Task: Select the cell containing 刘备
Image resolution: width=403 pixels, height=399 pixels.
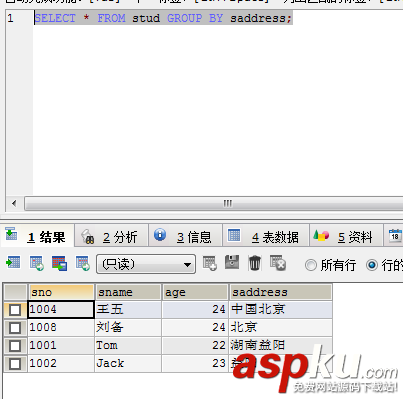Action: click(x=128, y=327)
